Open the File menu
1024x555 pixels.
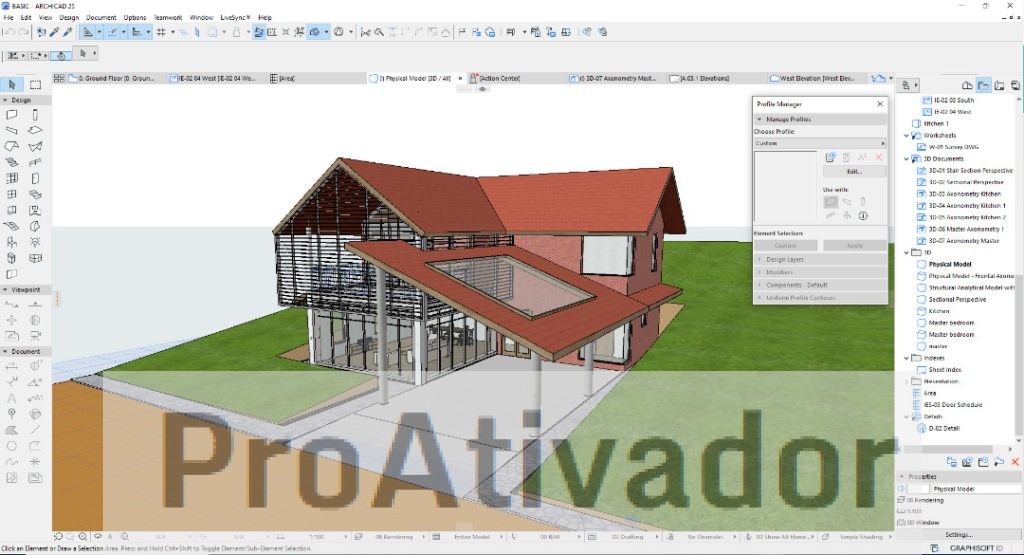coord(8,18)
